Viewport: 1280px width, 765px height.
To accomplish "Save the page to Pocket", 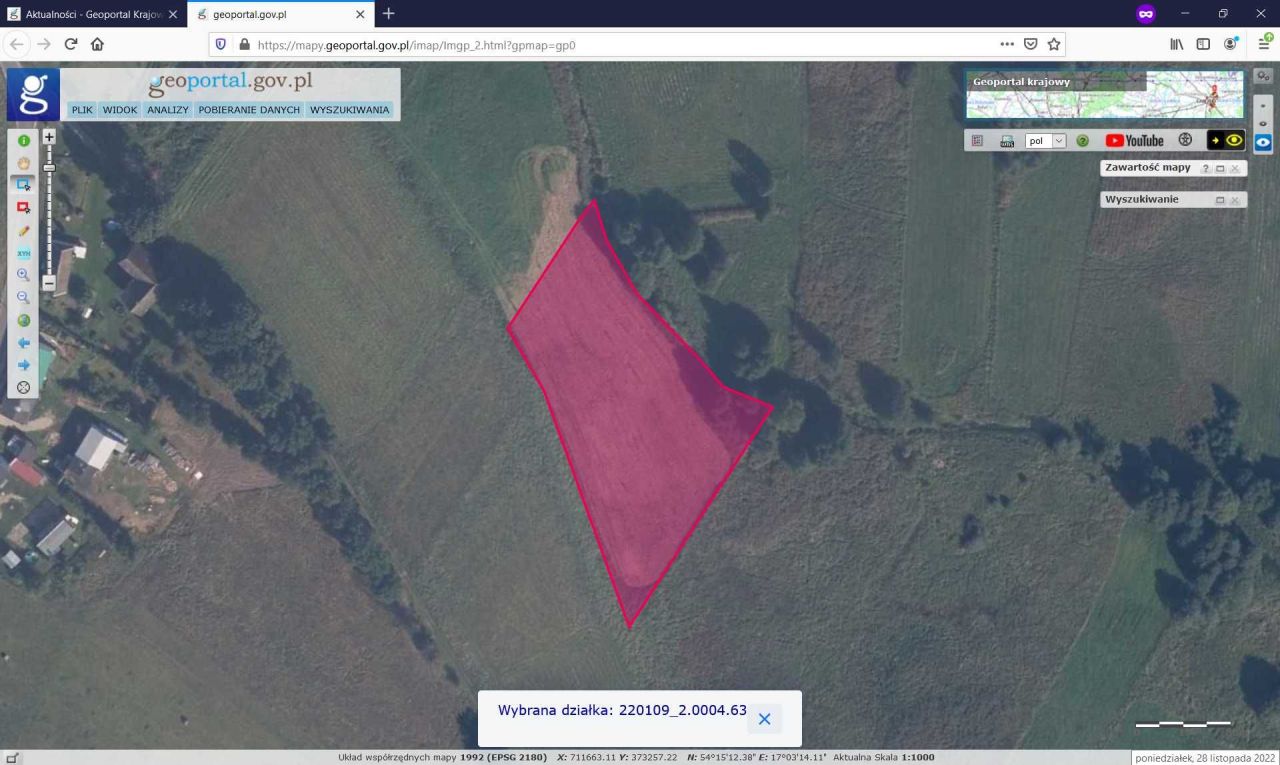I will click(1031, 44).
